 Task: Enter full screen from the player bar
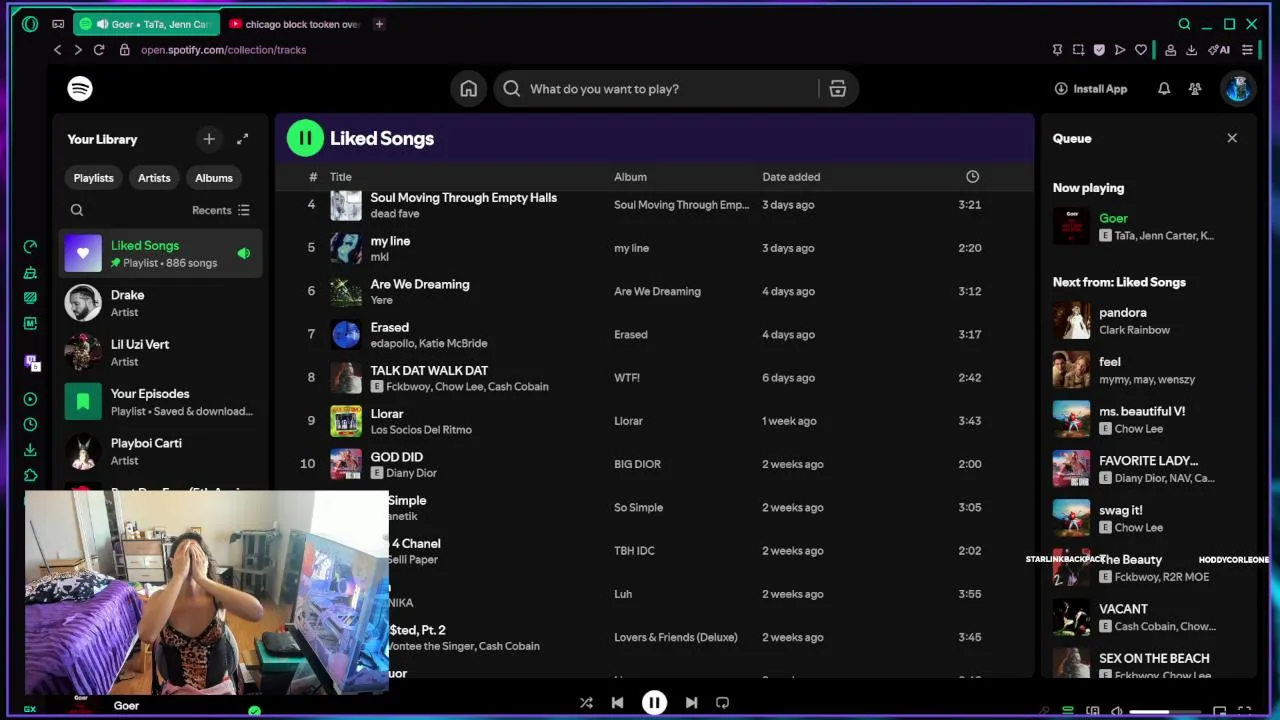(1245, 711)
